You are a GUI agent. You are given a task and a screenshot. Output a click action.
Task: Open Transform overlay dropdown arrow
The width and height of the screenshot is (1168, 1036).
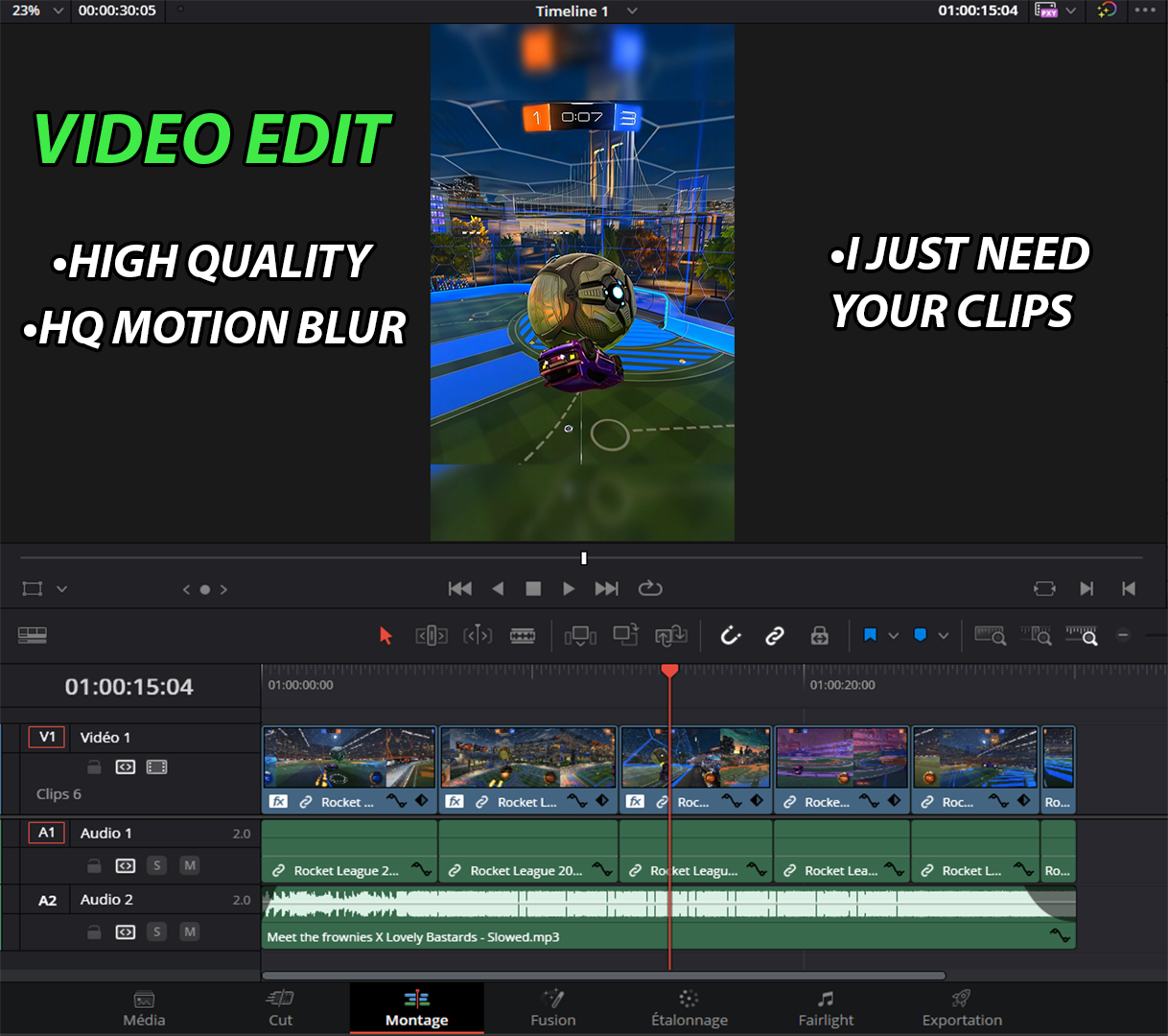(61, 588)
